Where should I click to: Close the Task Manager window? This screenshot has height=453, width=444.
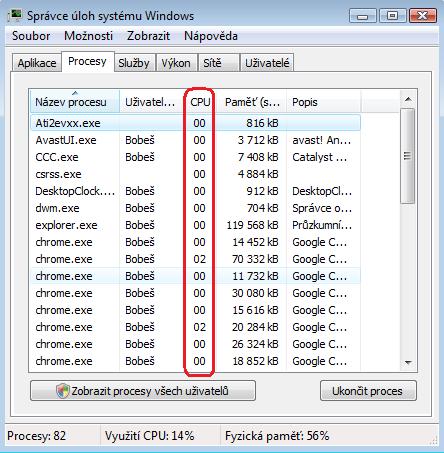pos(422,16)
